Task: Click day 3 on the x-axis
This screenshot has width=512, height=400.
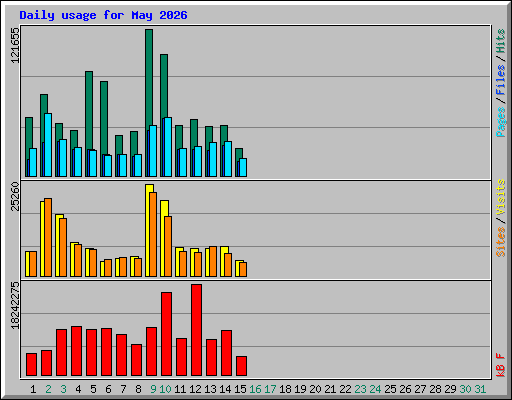Action: (63, 389)
